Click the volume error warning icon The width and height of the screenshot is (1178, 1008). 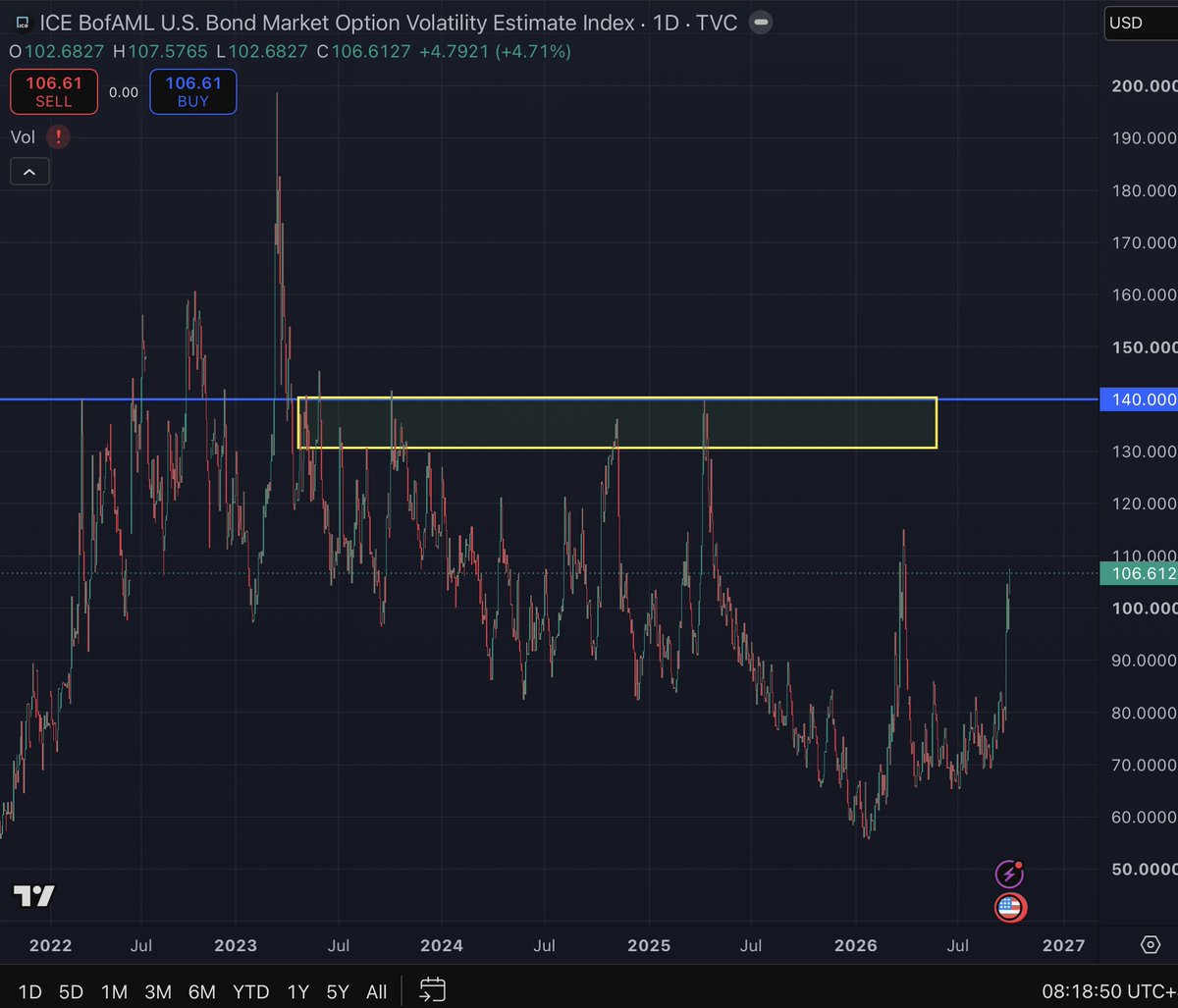coord(58,136)
